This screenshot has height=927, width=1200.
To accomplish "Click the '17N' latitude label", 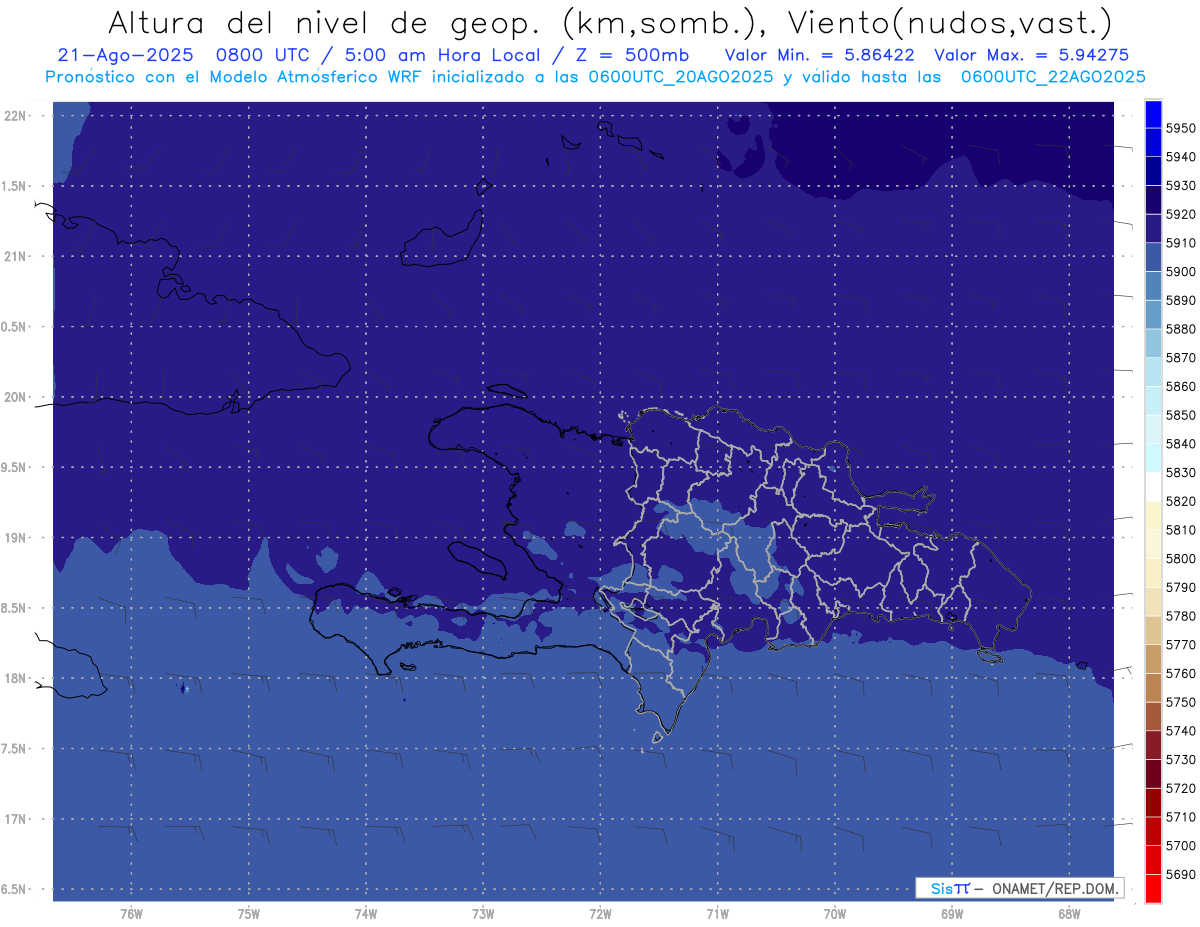I will point(14,819).
